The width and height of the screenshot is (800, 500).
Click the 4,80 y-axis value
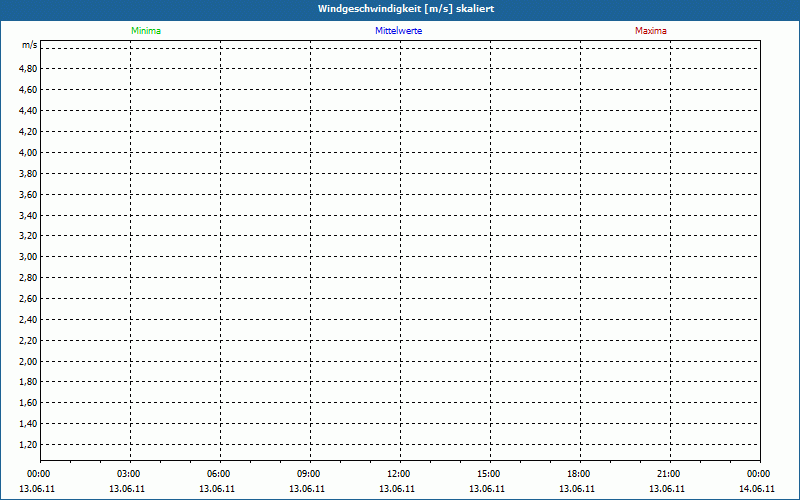(28, 69)
